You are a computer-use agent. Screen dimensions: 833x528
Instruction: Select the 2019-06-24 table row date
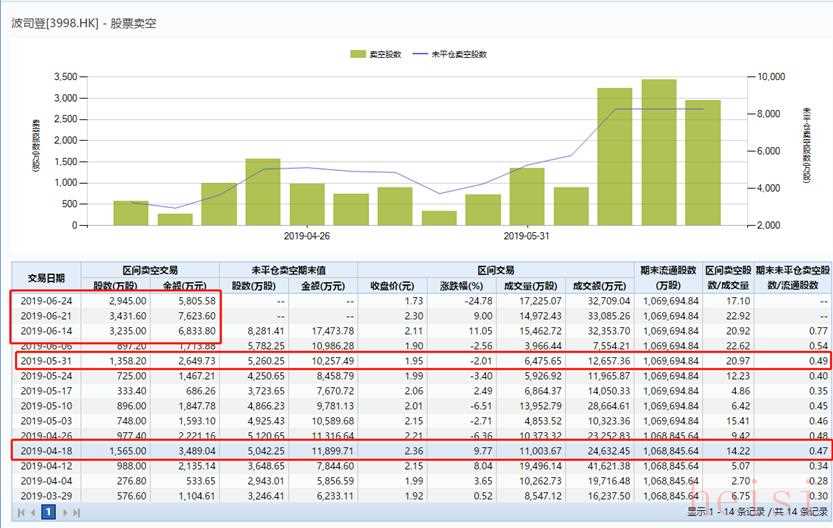click(x=47, y=300)
